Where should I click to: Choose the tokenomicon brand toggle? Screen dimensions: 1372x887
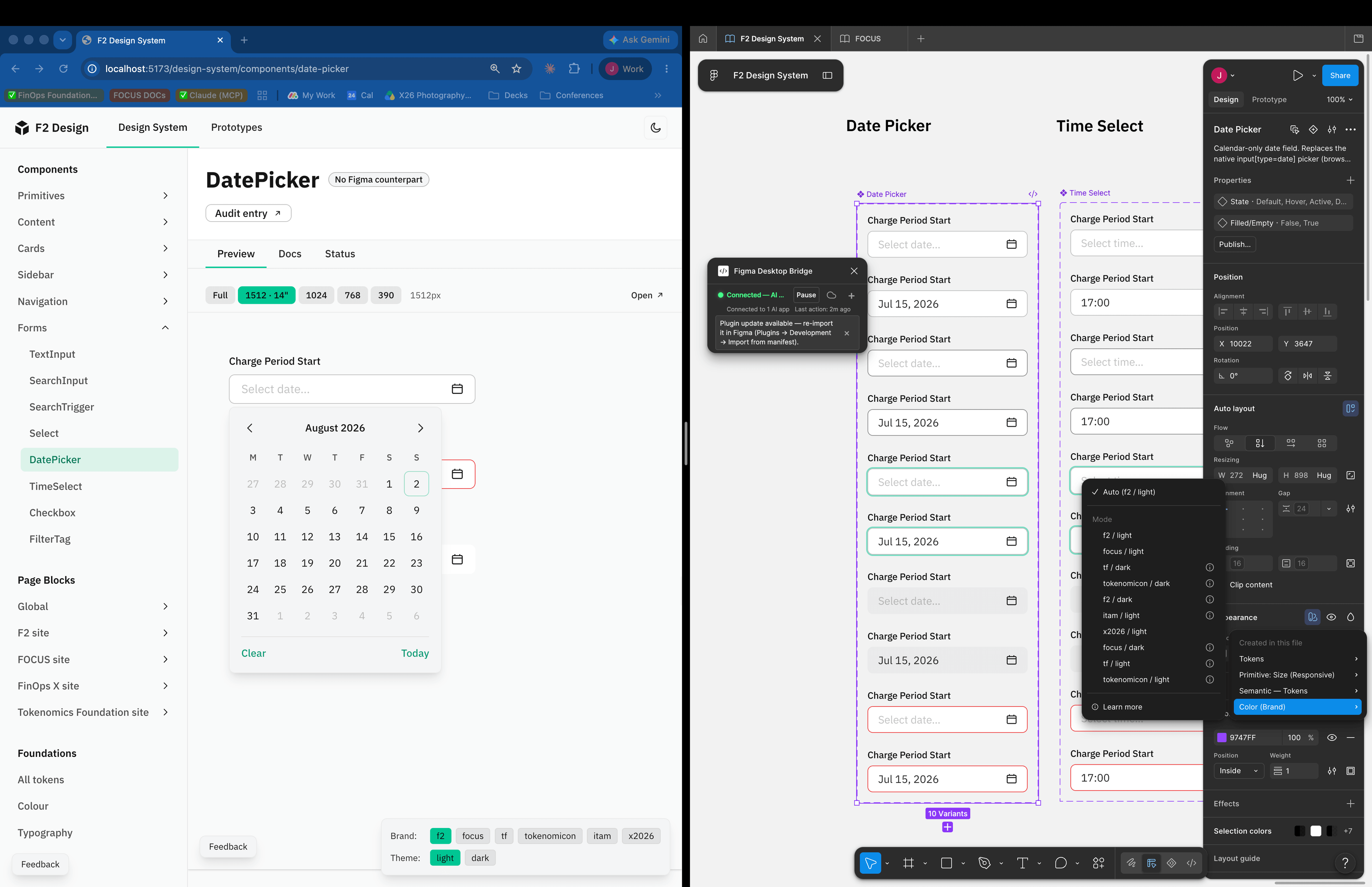pos(550,836)
